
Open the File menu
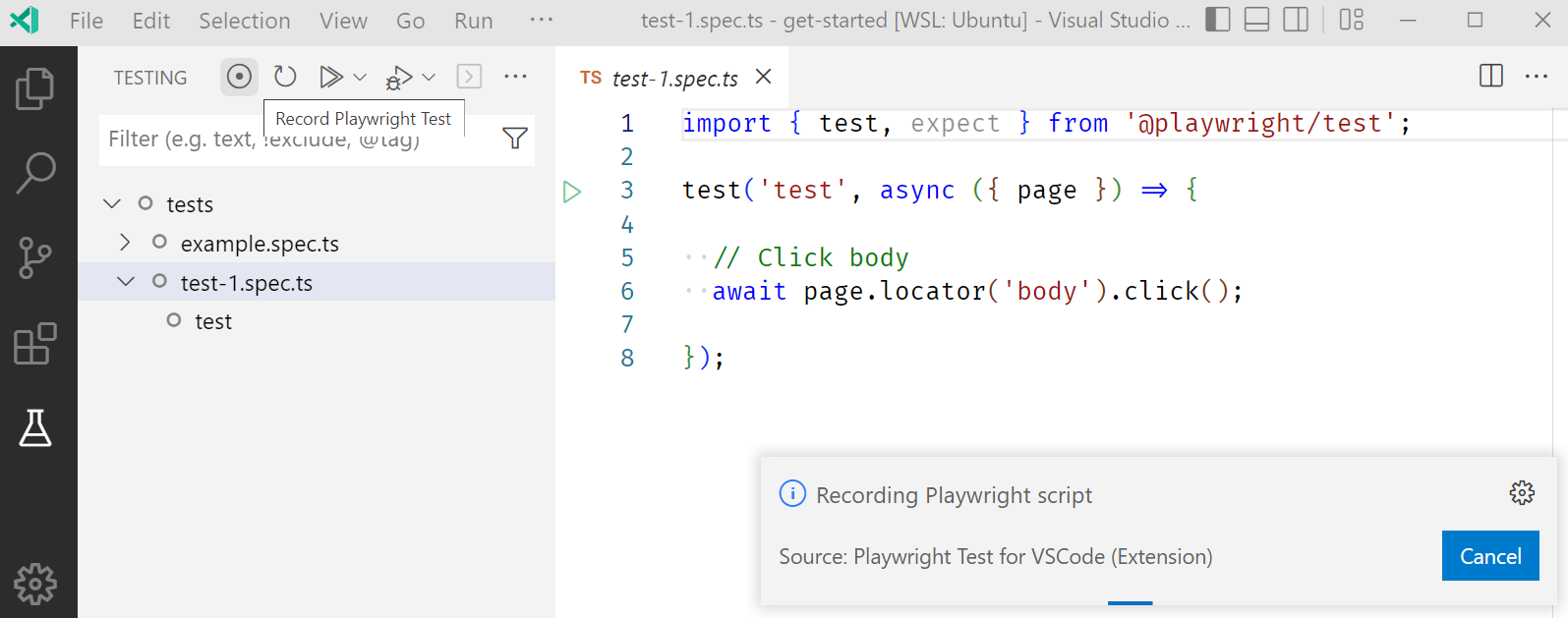87,21
